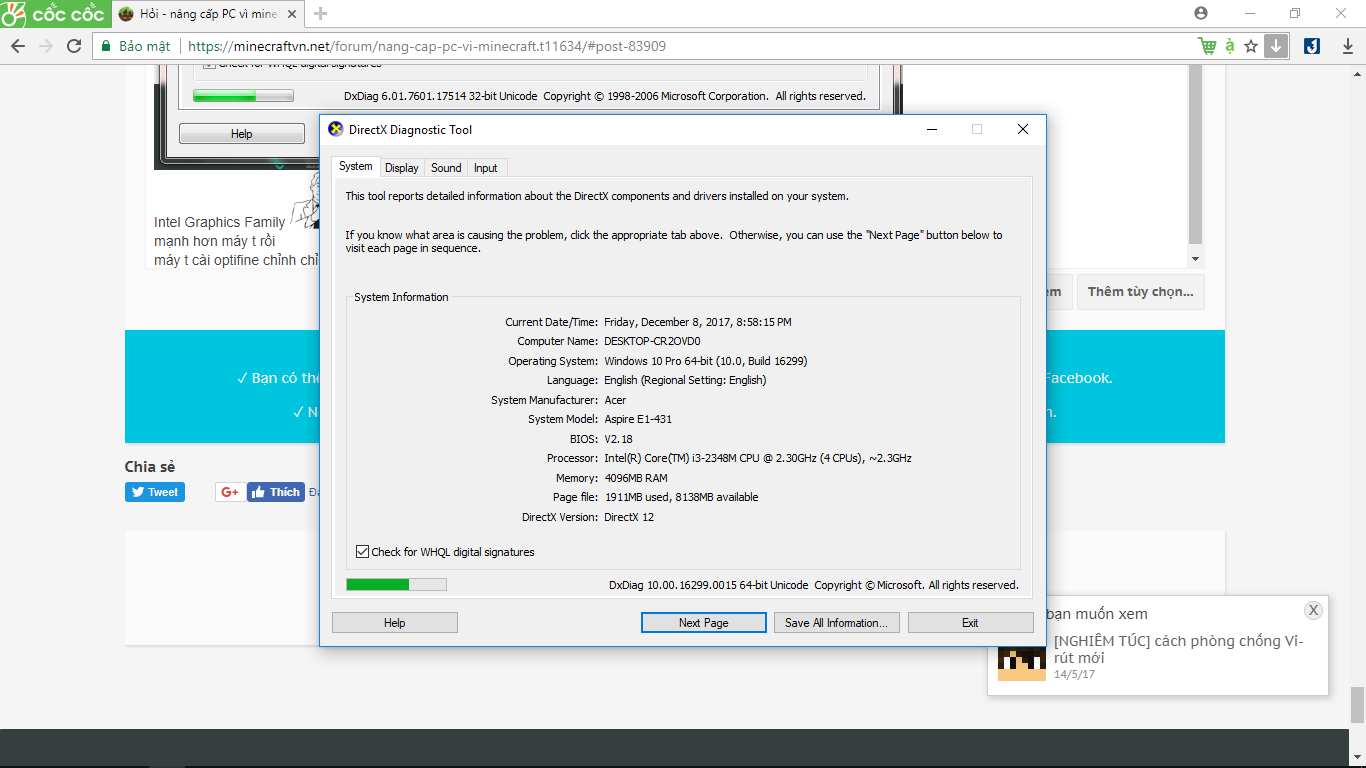Click the "14/5/17" date in popup
1366x768 pixels.
1075,674
